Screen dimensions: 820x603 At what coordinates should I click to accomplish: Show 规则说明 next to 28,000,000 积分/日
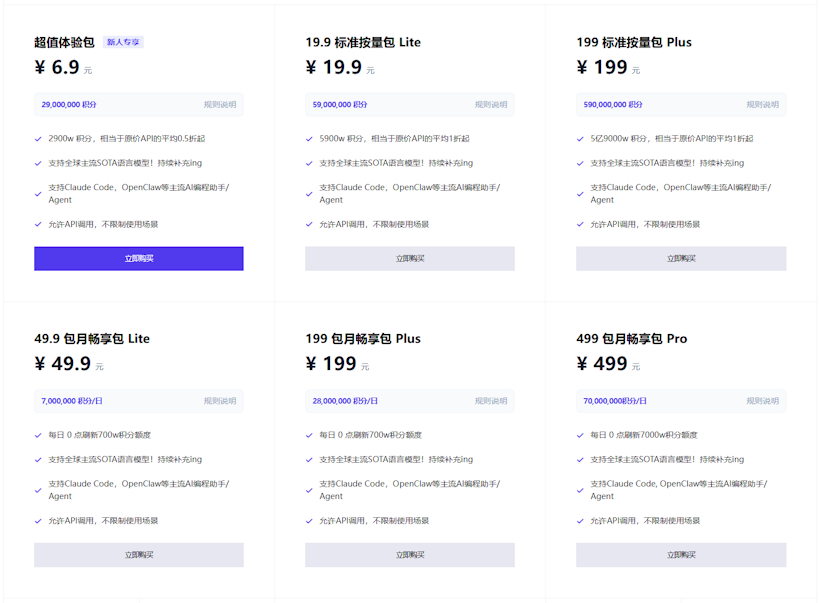click(x=491, y=401)
